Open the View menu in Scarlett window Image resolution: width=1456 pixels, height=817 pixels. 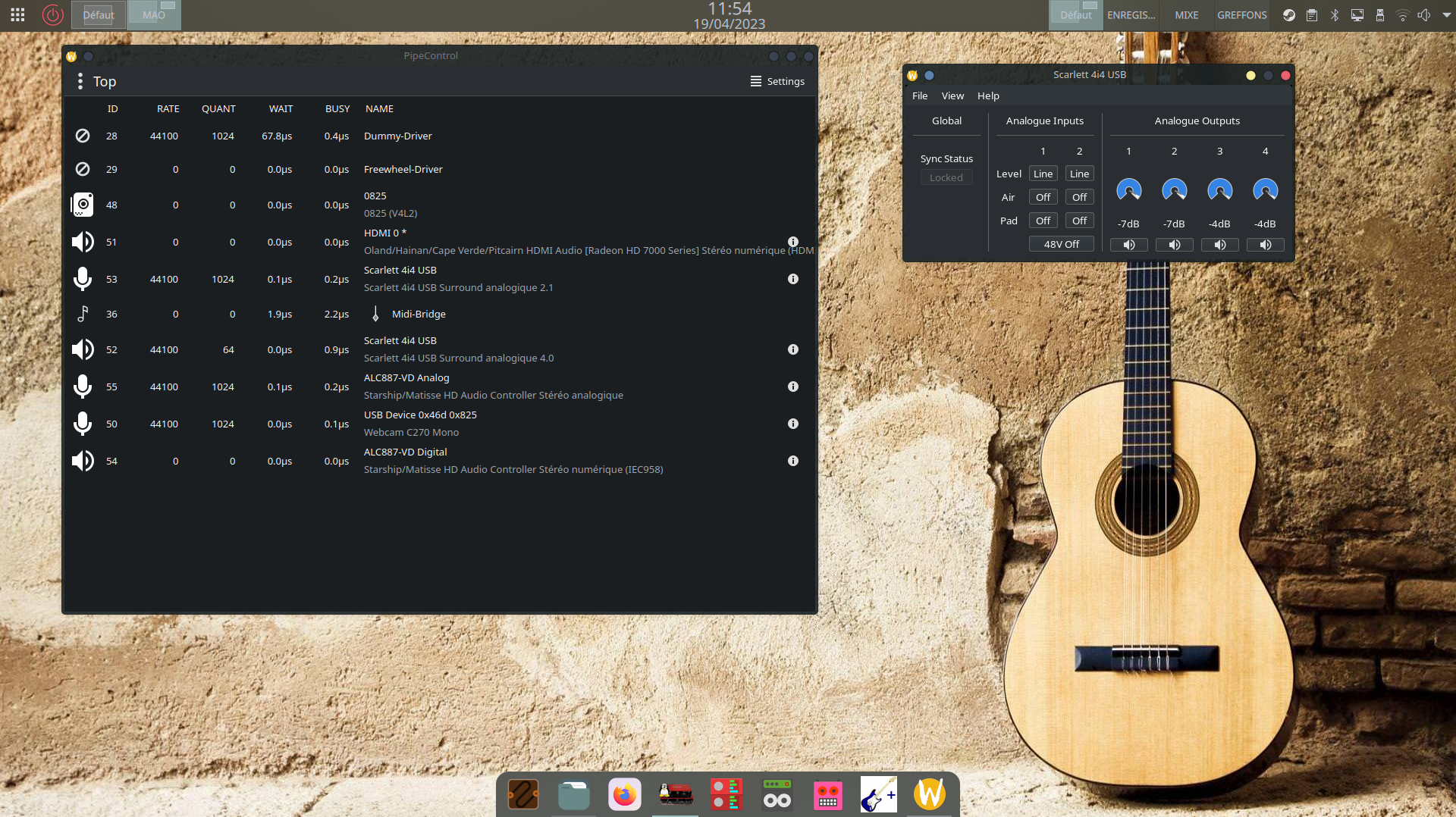[952, 96]
